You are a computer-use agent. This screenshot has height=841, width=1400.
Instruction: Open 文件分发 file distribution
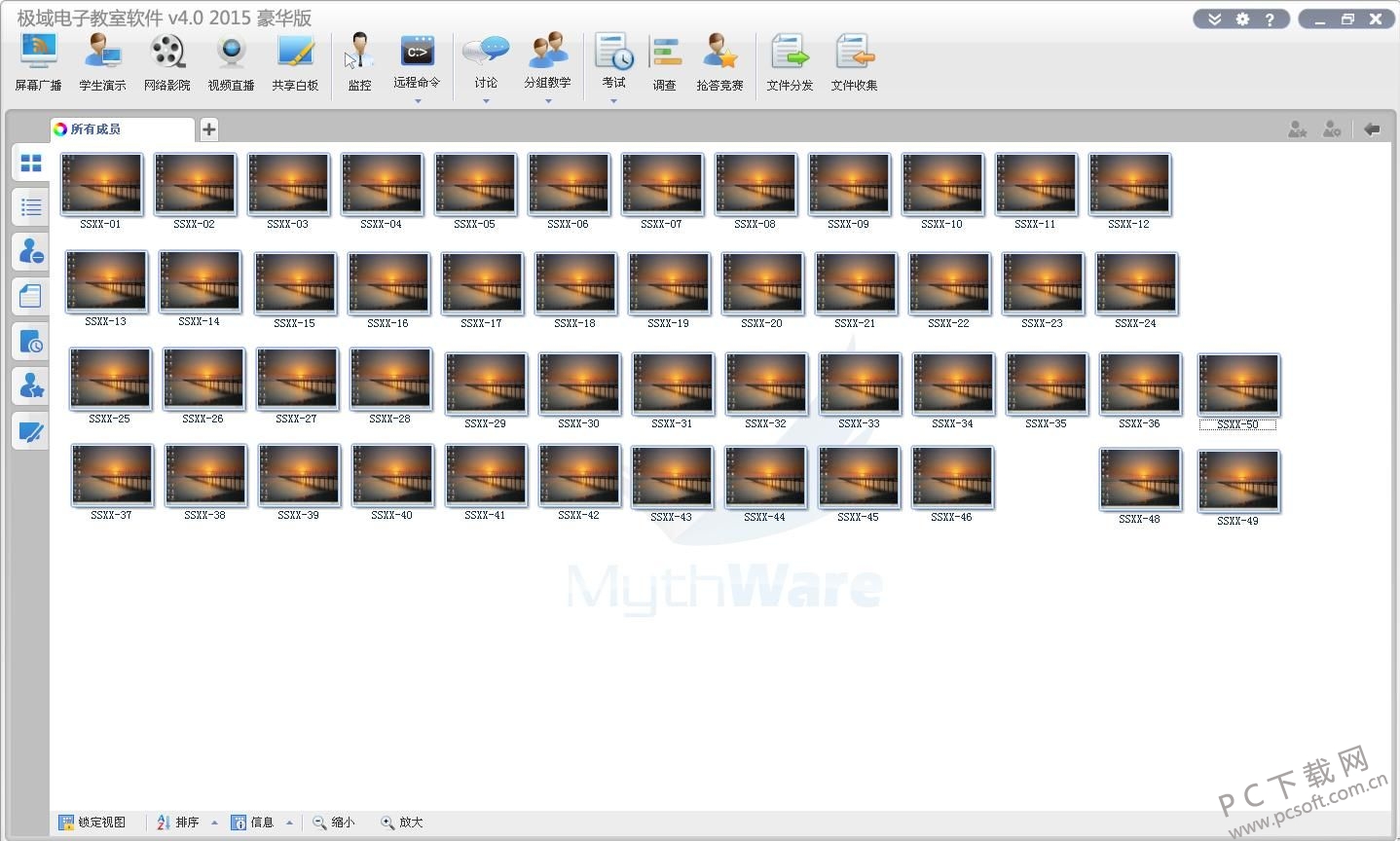(790, 63)
